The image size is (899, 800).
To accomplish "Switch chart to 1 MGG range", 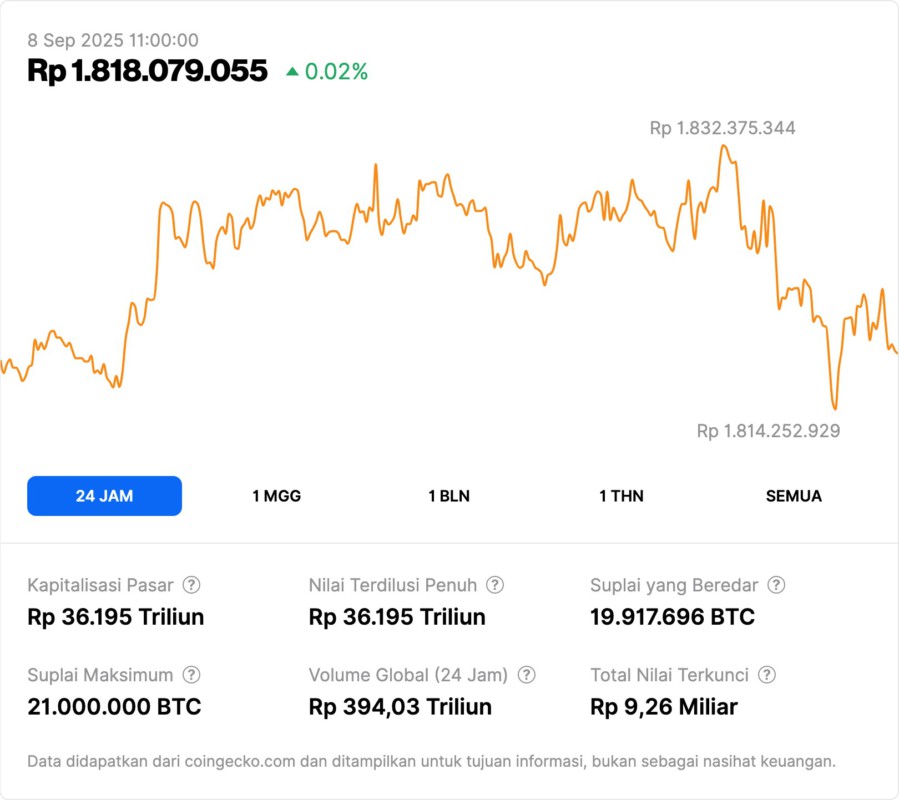I will 276,496.
